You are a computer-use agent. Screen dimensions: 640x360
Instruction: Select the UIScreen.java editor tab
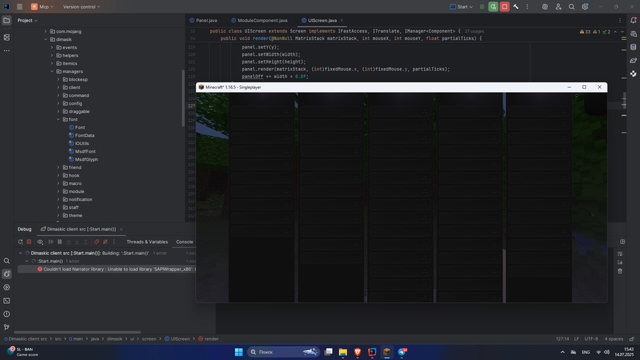[319, 20]
